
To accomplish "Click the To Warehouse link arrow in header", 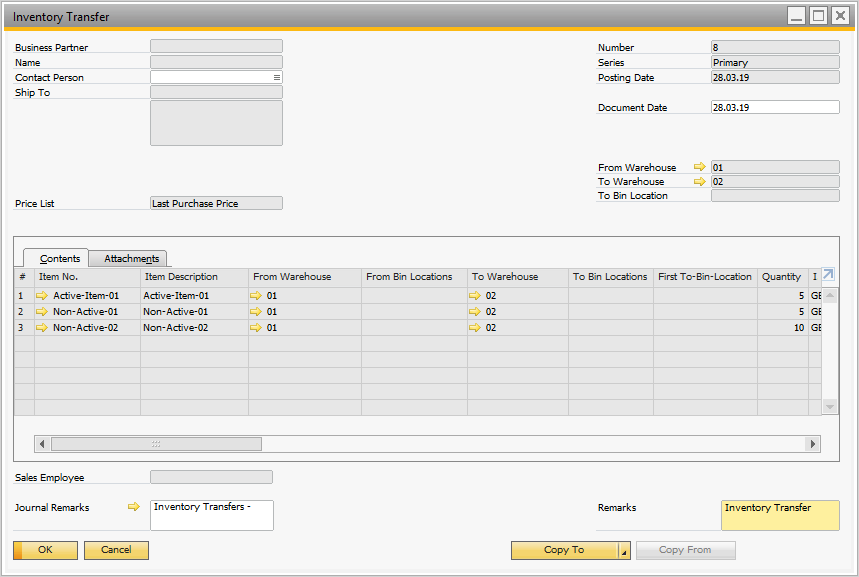I will coord(699,182).
